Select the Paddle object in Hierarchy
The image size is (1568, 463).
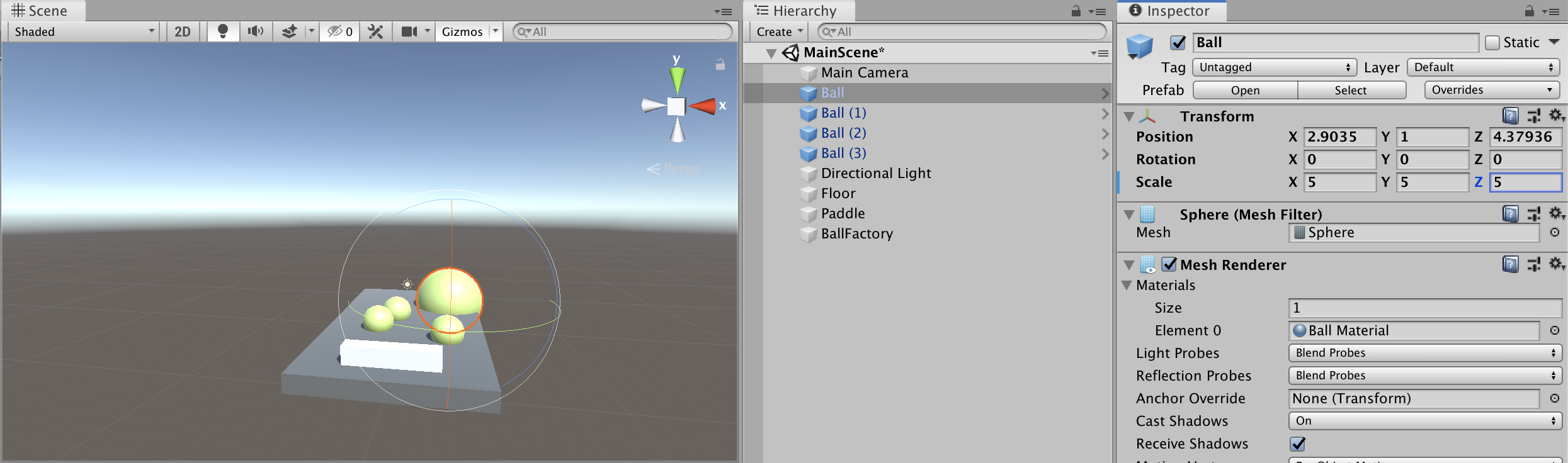tap(843, 214)
